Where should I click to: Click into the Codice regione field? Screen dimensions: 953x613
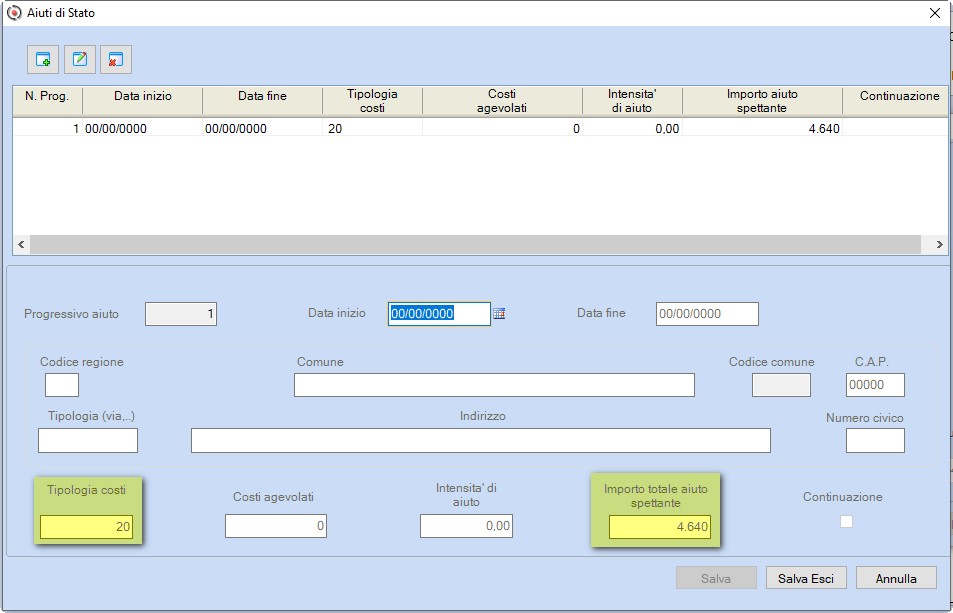[x=62, y=385]
